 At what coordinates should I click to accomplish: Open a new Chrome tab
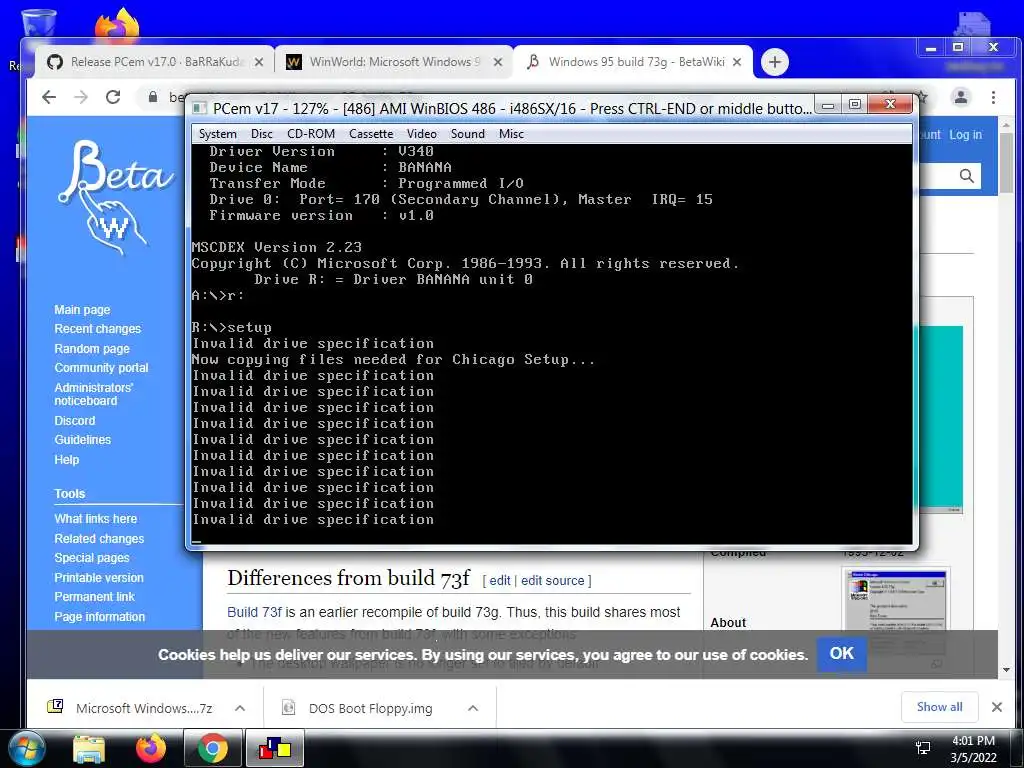point(775,62)
